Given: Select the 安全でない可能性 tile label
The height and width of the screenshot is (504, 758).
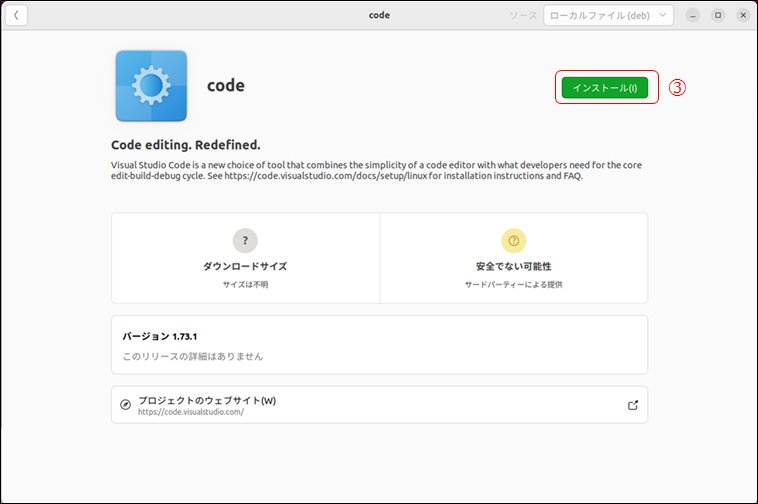Looking at the screenshot, I should pyautogui.click(x=513, y=267).
